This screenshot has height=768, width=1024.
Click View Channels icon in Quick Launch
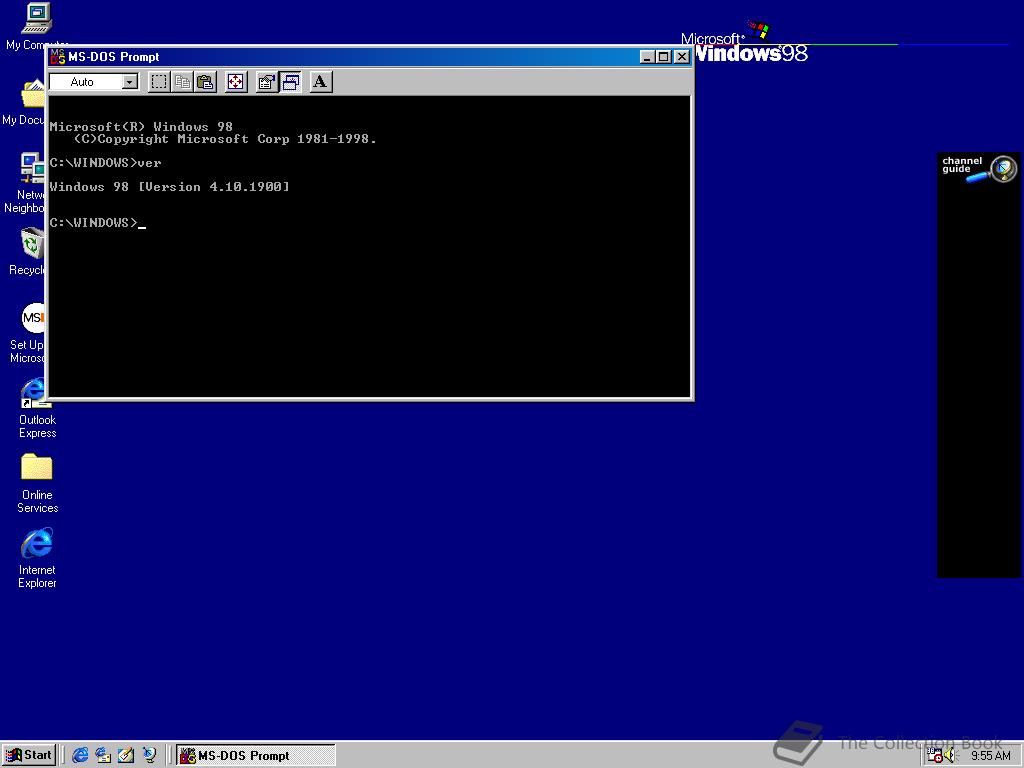[150, 756]
